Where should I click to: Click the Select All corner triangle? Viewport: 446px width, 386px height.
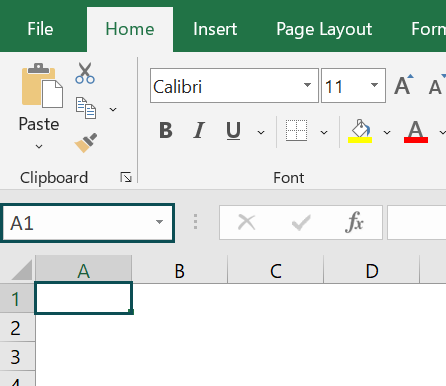click(22, 270)
